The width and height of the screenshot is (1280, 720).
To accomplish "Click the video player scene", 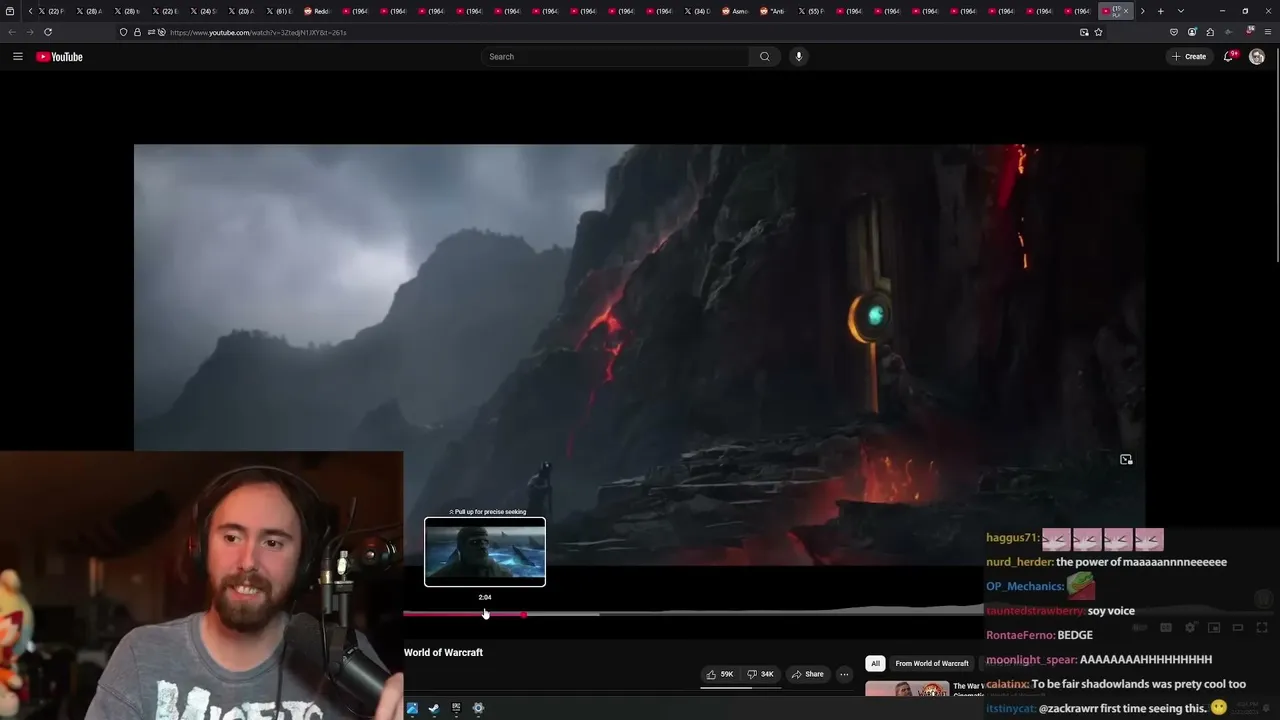I will [640, 355].
